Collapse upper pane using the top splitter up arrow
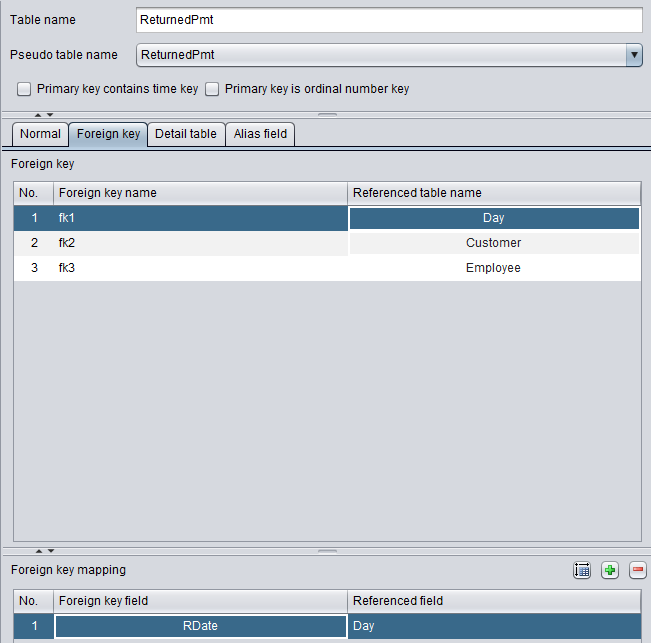The height and width of the screenshot is (643, 651). click(39, 115)
